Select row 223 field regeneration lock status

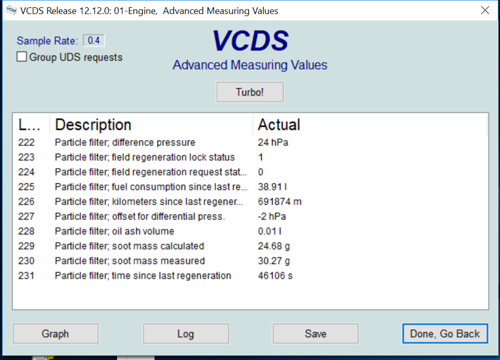coord(250,157)
